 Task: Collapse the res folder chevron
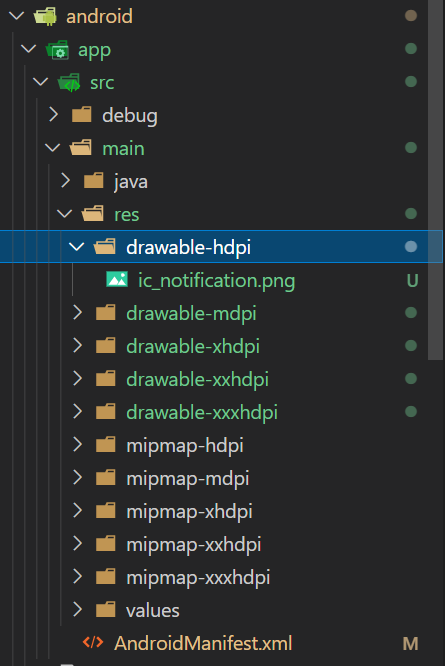click(65, 213)
